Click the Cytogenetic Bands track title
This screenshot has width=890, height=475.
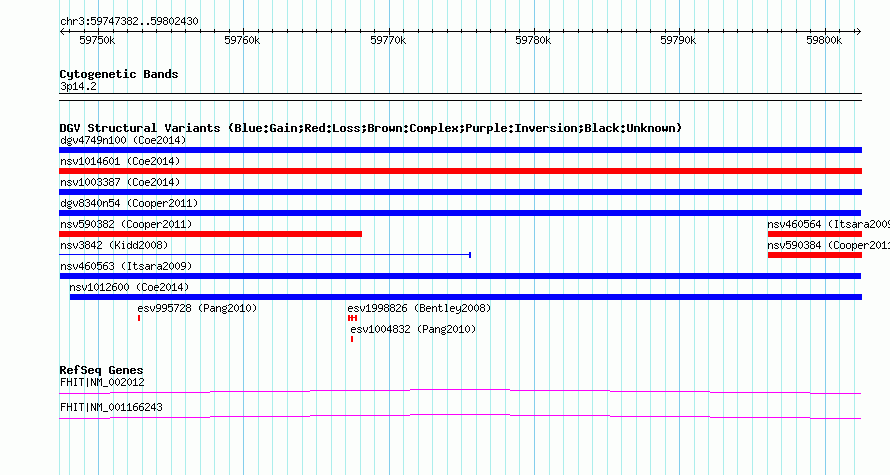[x=119, y=74]
